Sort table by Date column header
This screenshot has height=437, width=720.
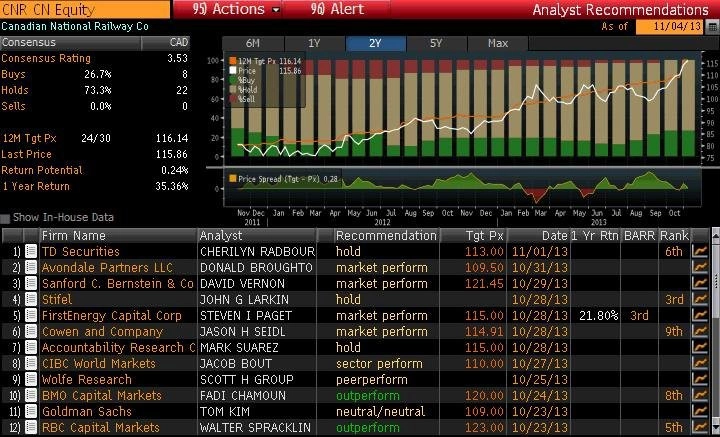538,235
